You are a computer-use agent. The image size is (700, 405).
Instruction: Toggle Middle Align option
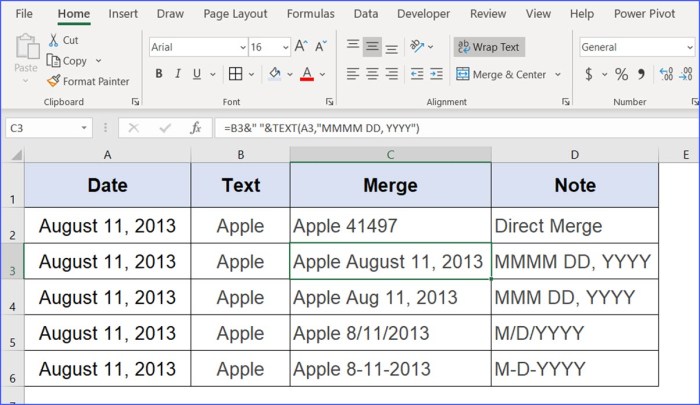pyautogui.click(x=372, y=46)
